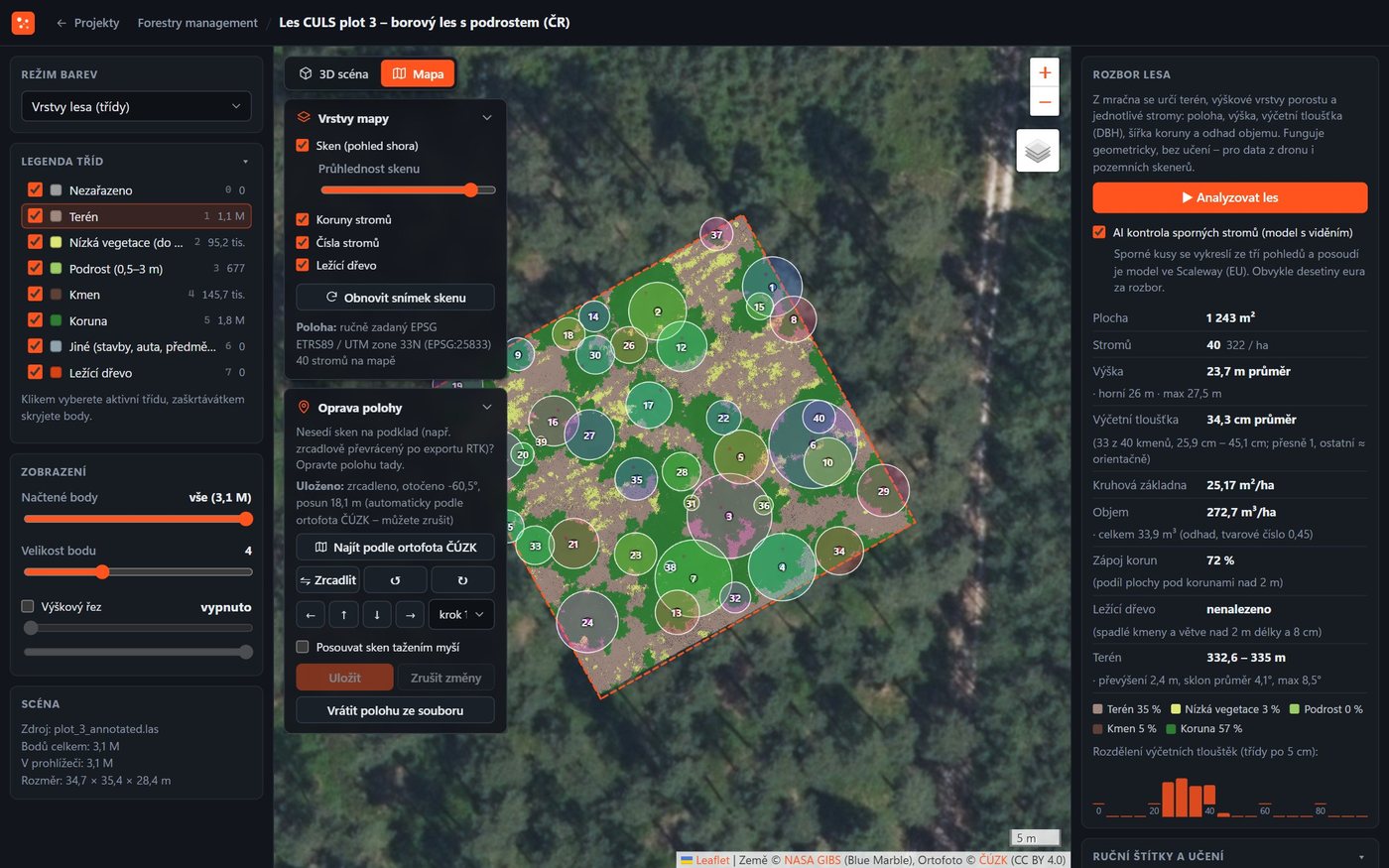
Task: Click the orange app logo icon
Action: pos(23,23)
